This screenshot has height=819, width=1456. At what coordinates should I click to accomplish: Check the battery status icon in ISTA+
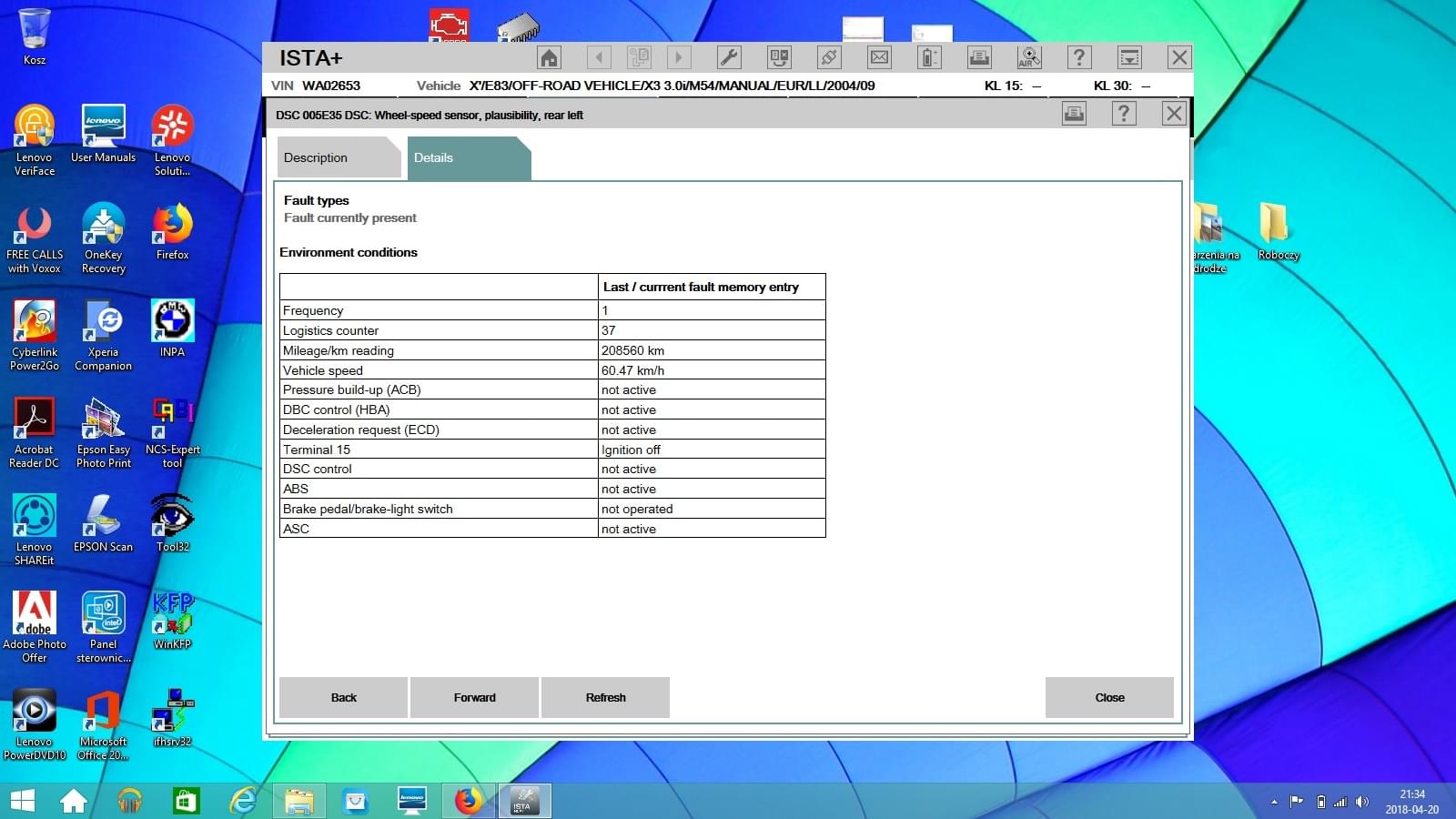click(929, 58)
